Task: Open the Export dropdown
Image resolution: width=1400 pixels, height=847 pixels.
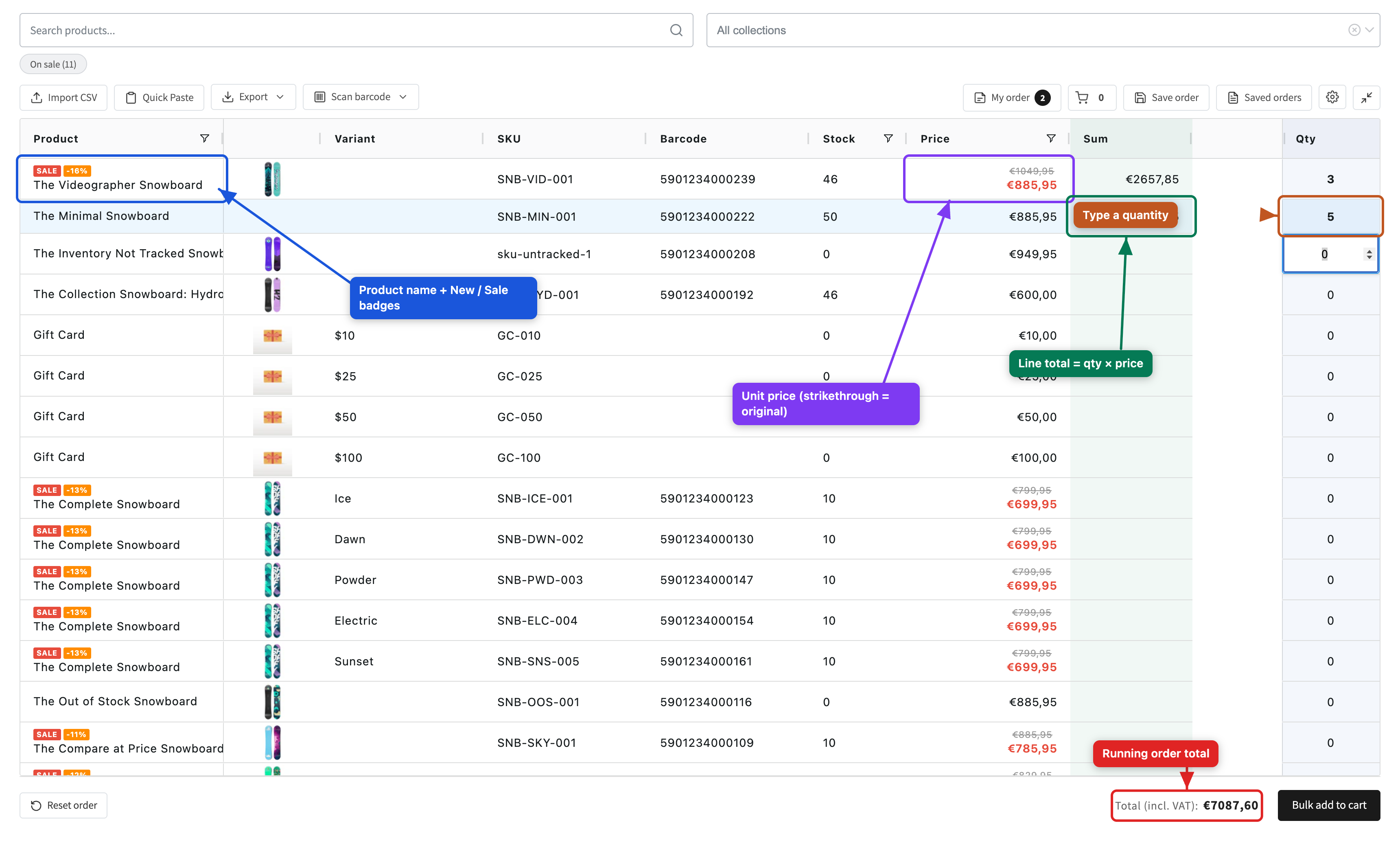Action: click(x=253, y=97)
